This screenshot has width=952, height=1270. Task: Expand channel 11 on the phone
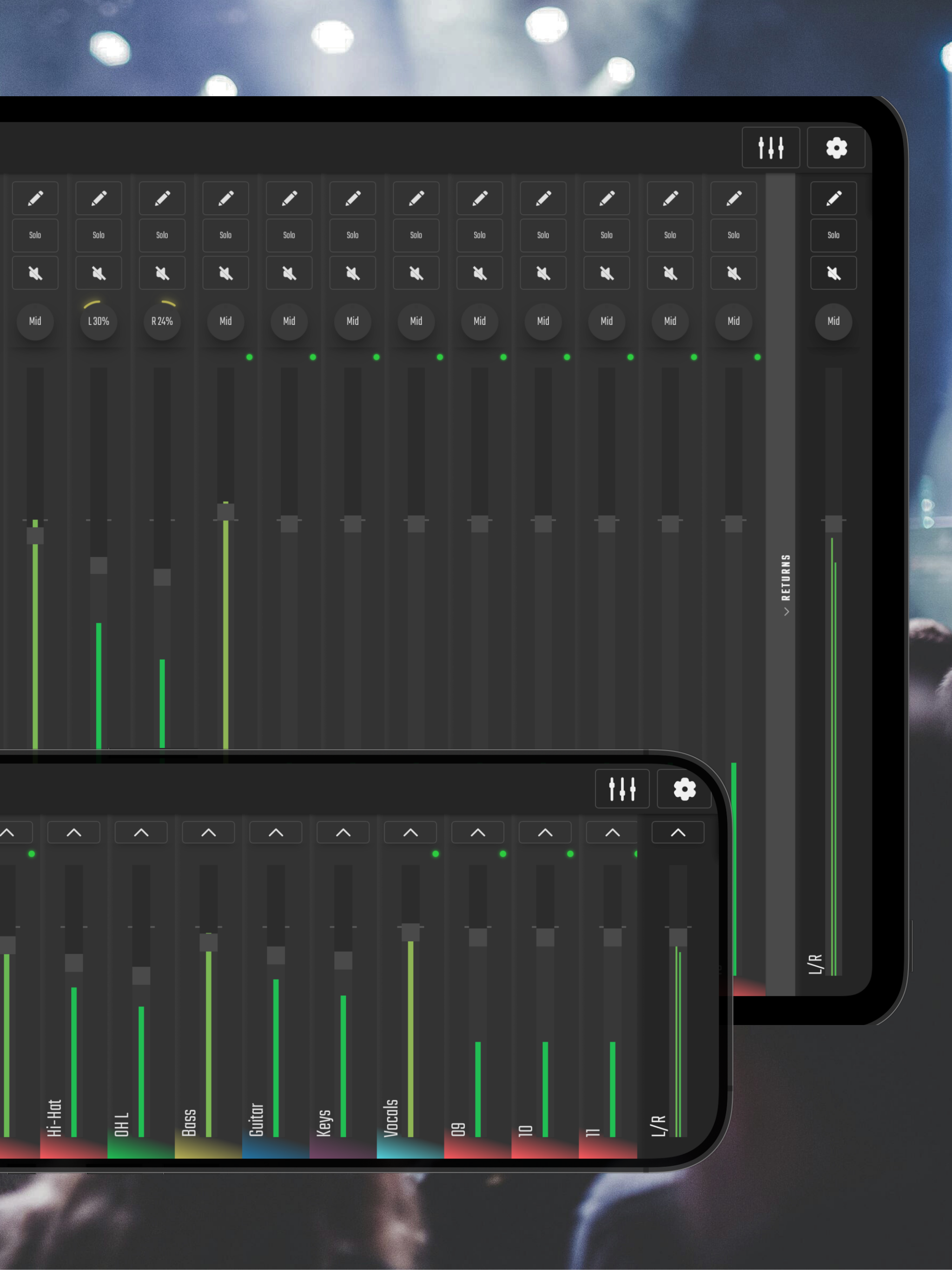[613, 833]
